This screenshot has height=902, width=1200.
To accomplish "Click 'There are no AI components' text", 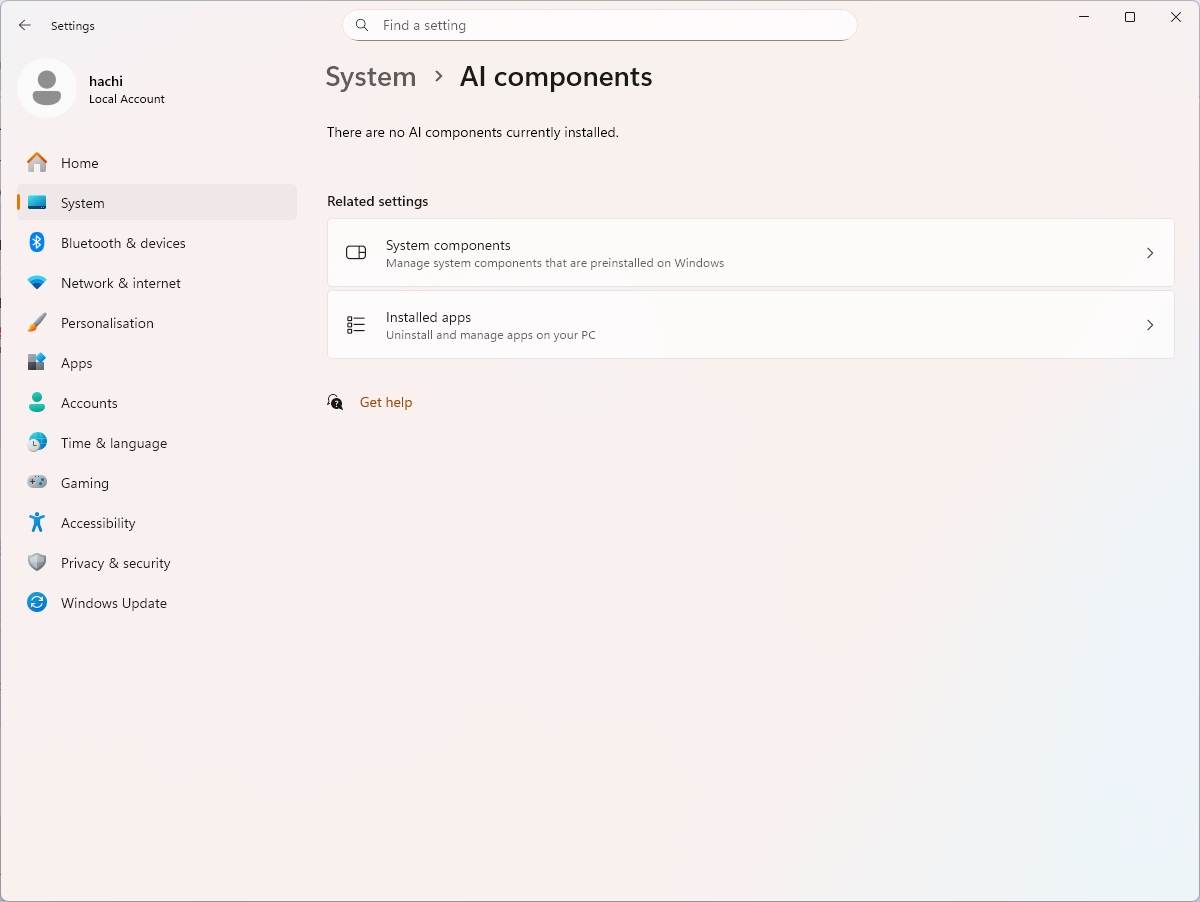I will point(473,132).
